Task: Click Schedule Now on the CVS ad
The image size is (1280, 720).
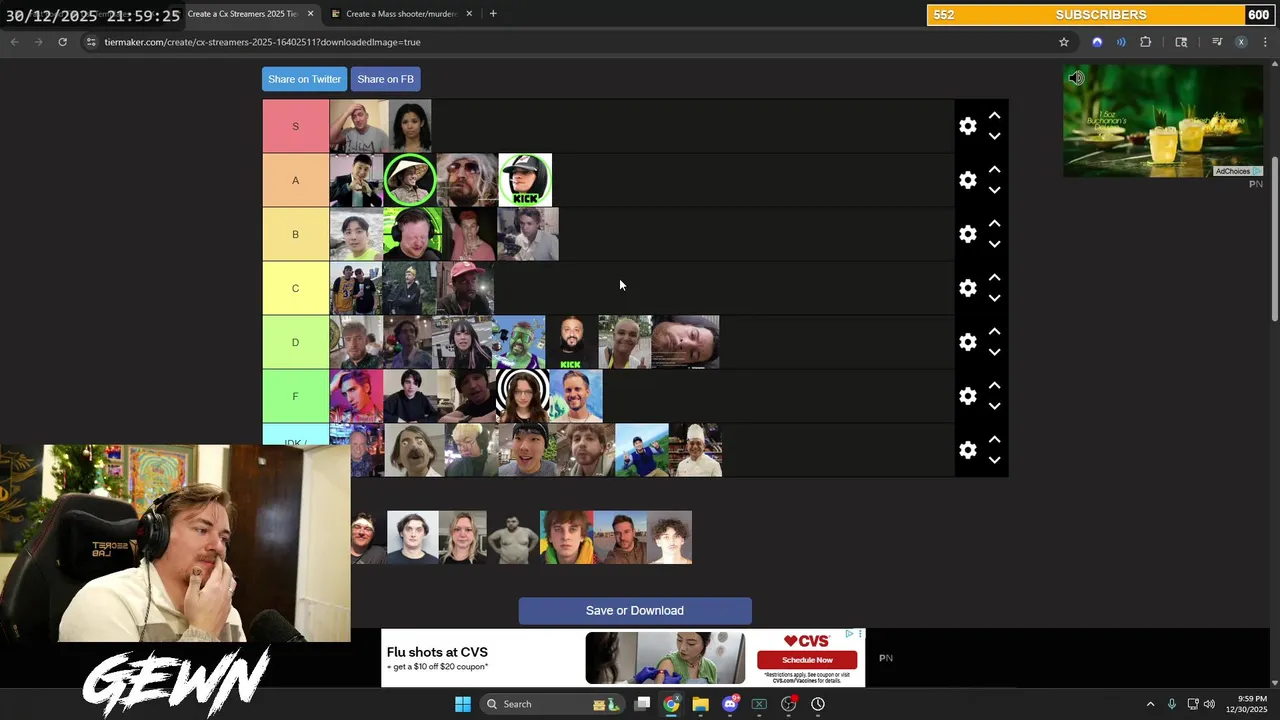Action: (807, 660)
